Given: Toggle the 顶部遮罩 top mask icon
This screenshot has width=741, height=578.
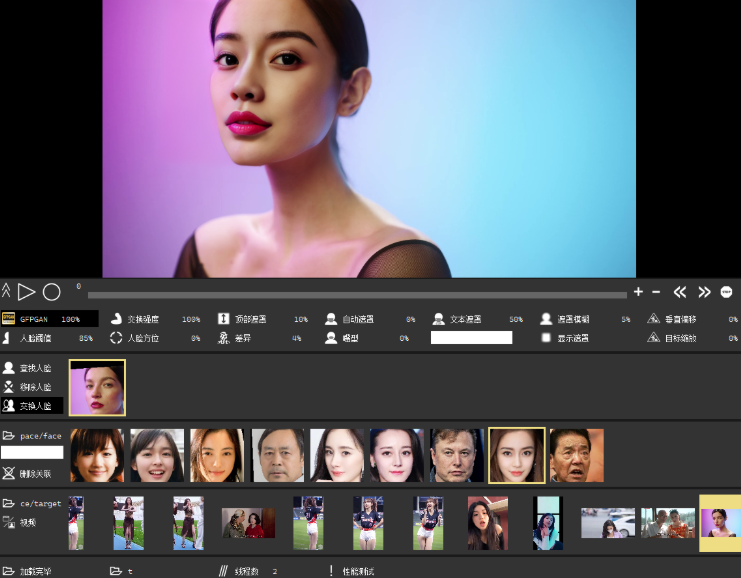Looking at the screenshot, I should tap(224, 319).
